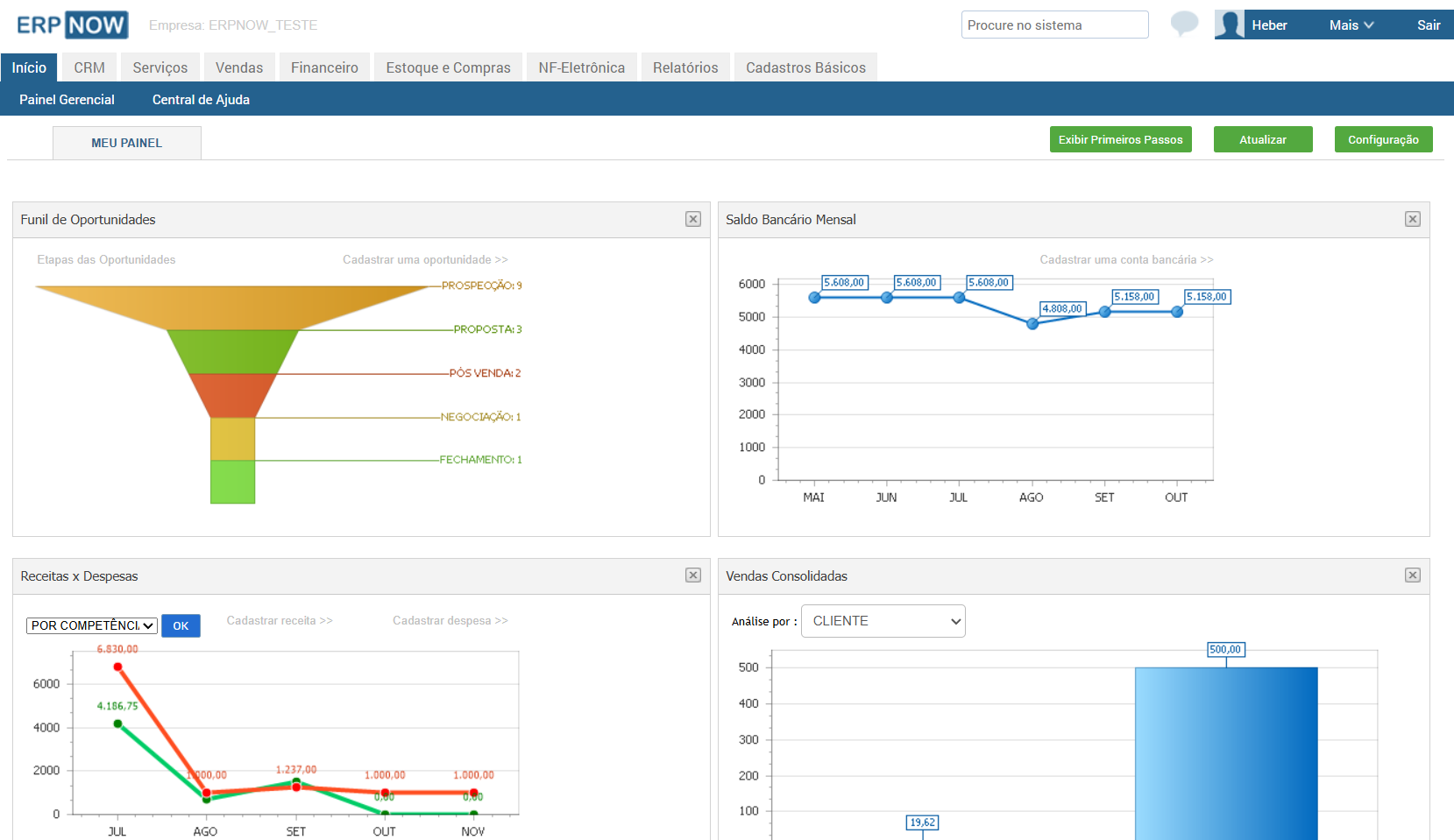Expand the Mais dropdown menu
The height and width of the screenshot is (840, 1454).
[x=1351, y=25]
